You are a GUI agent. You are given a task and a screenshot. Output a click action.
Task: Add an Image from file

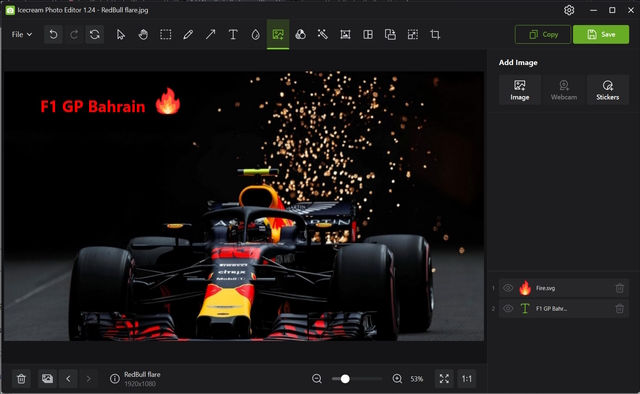pyautogui.click(x=520, y=90)
